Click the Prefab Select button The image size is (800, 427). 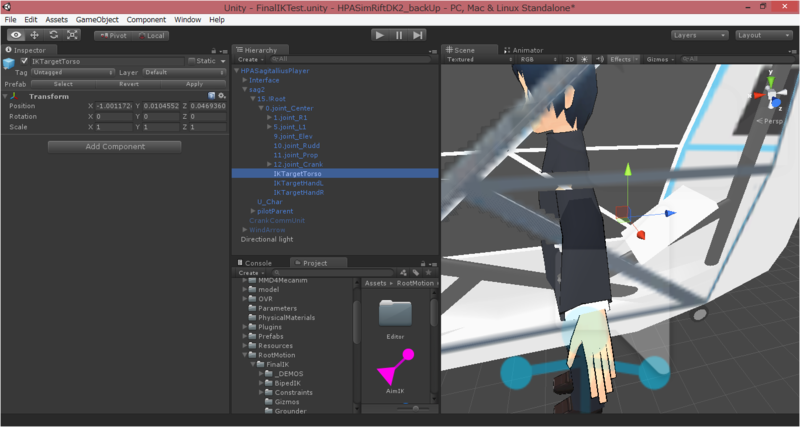(63, 84)
